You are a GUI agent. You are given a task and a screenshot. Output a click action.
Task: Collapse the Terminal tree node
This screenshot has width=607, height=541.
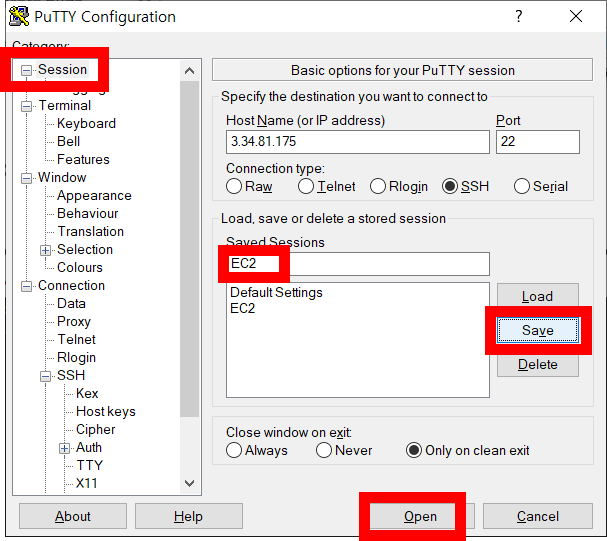tap(26, 106)
